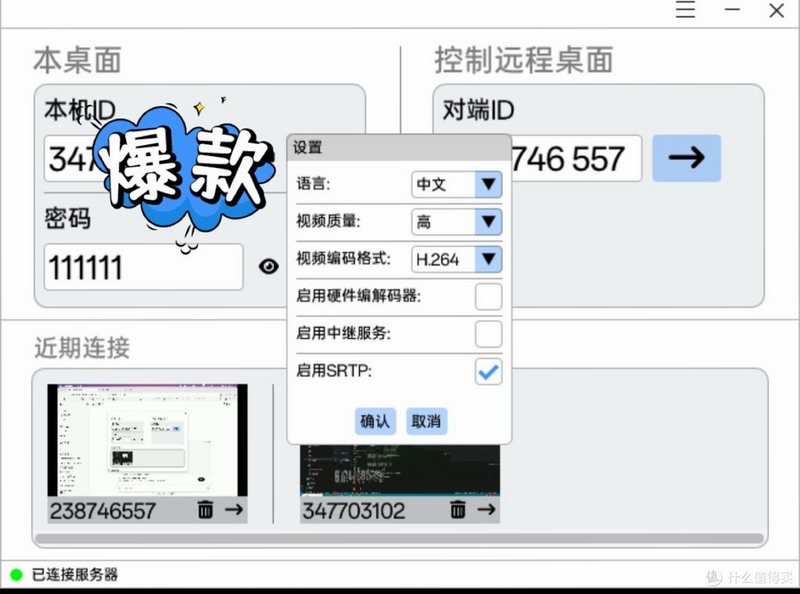Connect to remote desktop with arrow button

pos(686,158)
